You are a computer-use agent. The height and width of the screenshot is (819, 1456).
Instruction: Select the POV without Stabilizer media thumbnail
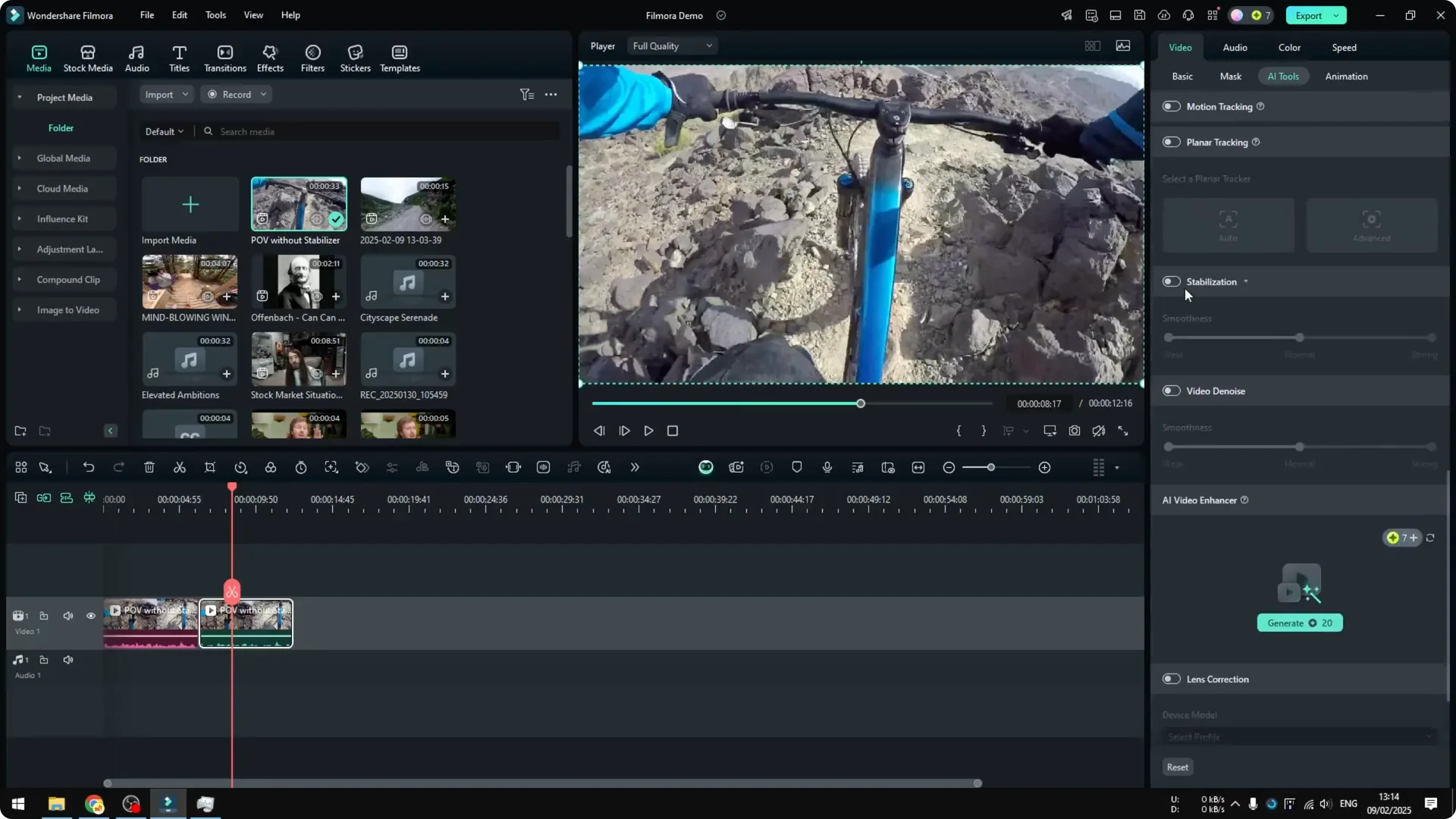click(x=298, y=203)
